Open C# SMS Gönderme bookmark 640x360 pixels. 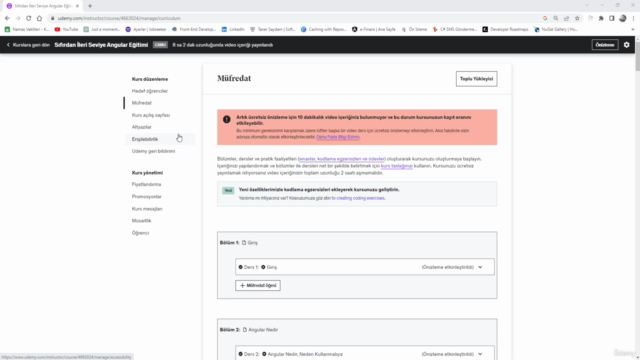point(455,29)
